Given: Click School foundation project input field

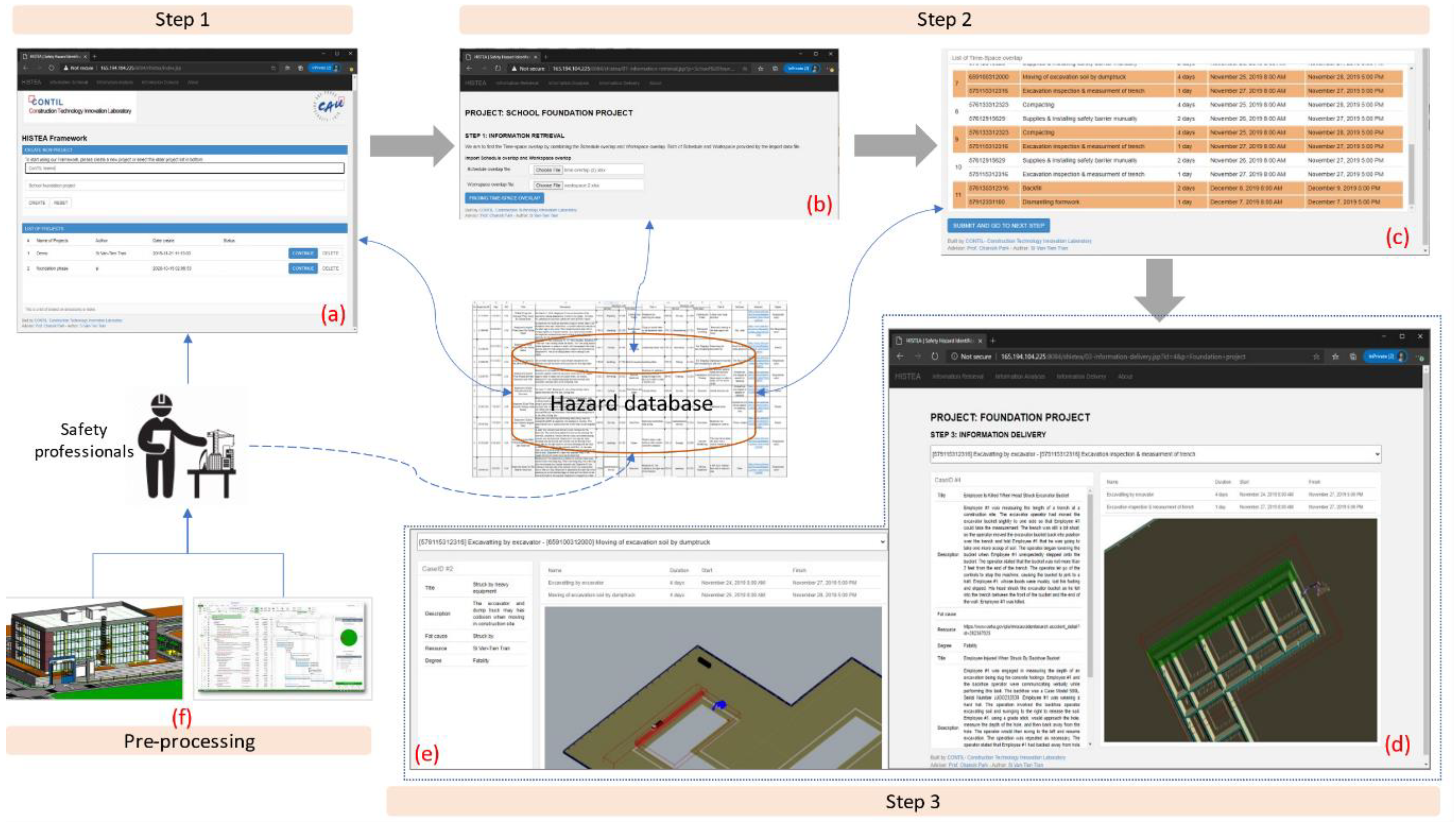Looking at the screenshot, I should point(184,185).
